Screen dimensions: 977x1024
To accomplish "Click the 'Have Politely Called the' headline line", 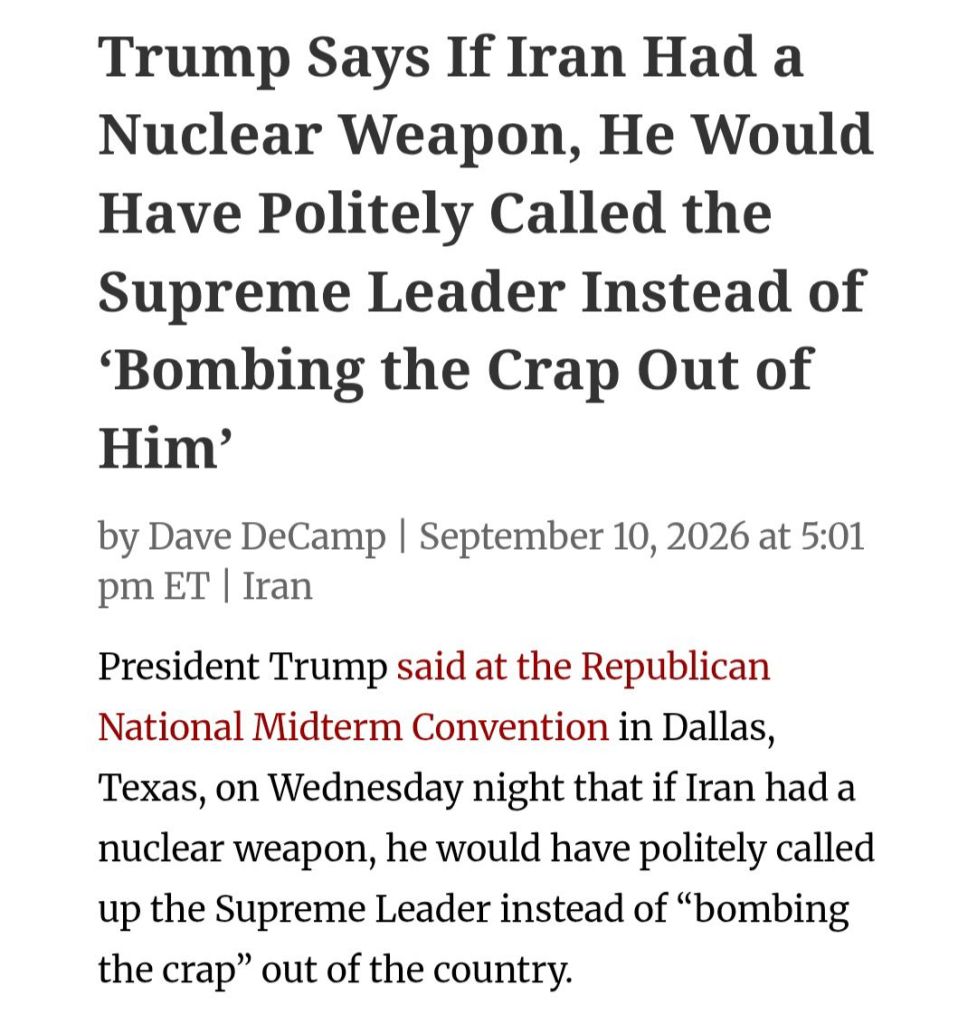I will pos(436,214).
